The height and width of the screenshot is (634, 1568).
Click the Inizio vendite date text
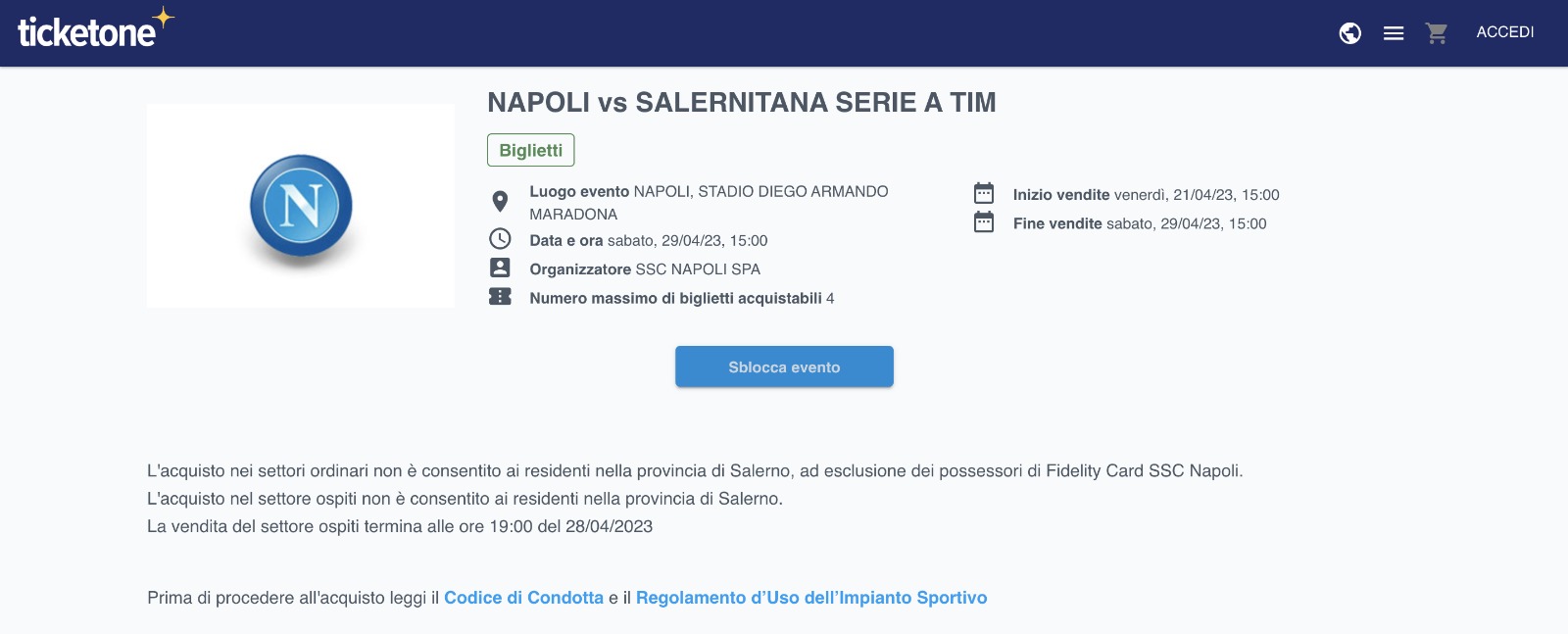[x=1146, y=195]
